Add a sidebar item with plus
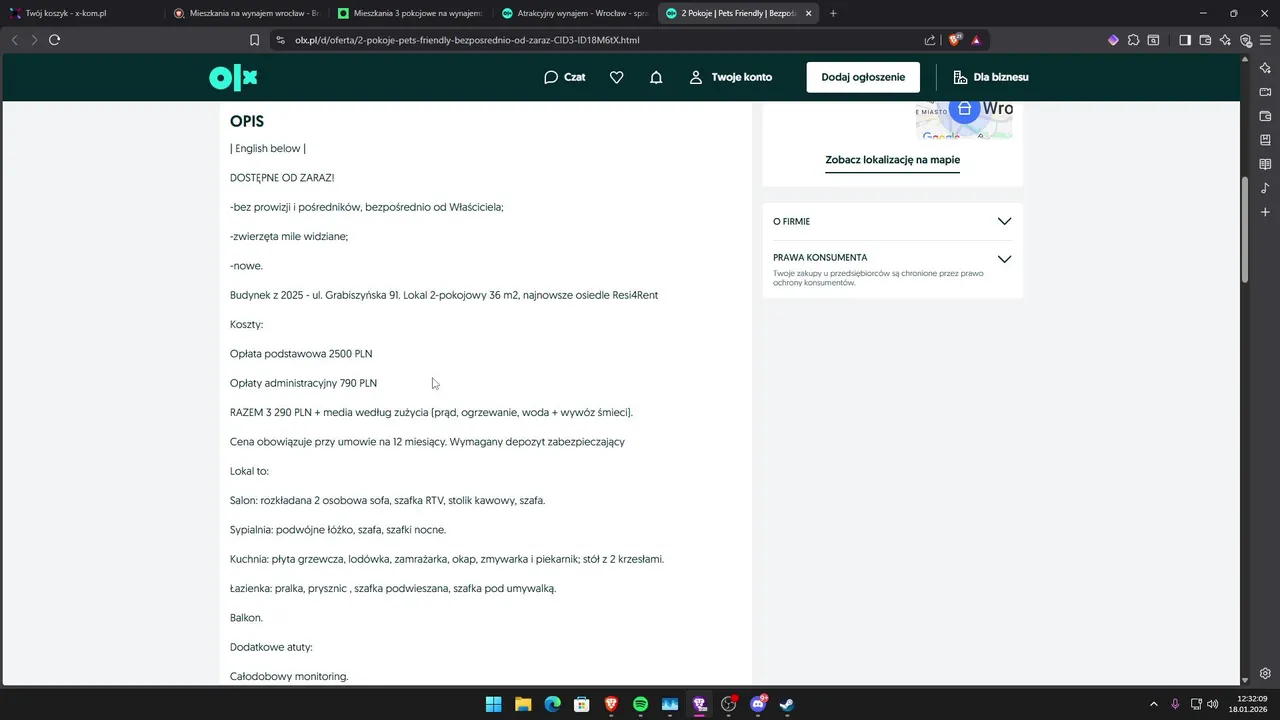This screenshot has height=720, width=1280. coord(1265,212)
